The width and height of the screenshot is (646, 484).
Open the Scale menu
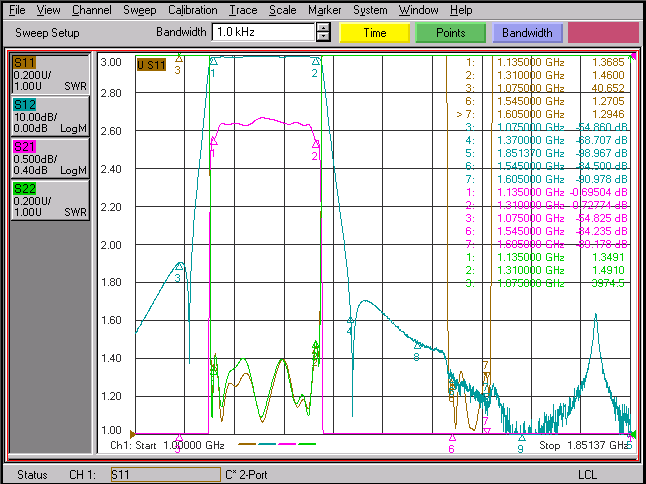pyautogui.click(x=283, y=10)
